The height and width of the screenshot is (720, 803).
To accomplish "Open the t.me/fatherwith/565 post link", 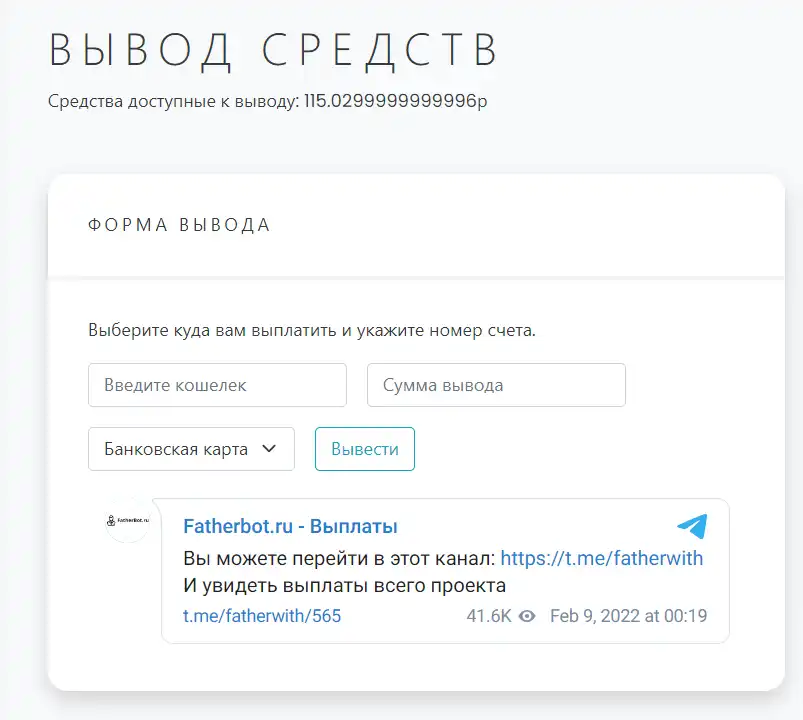I will (x=262, y=616).
